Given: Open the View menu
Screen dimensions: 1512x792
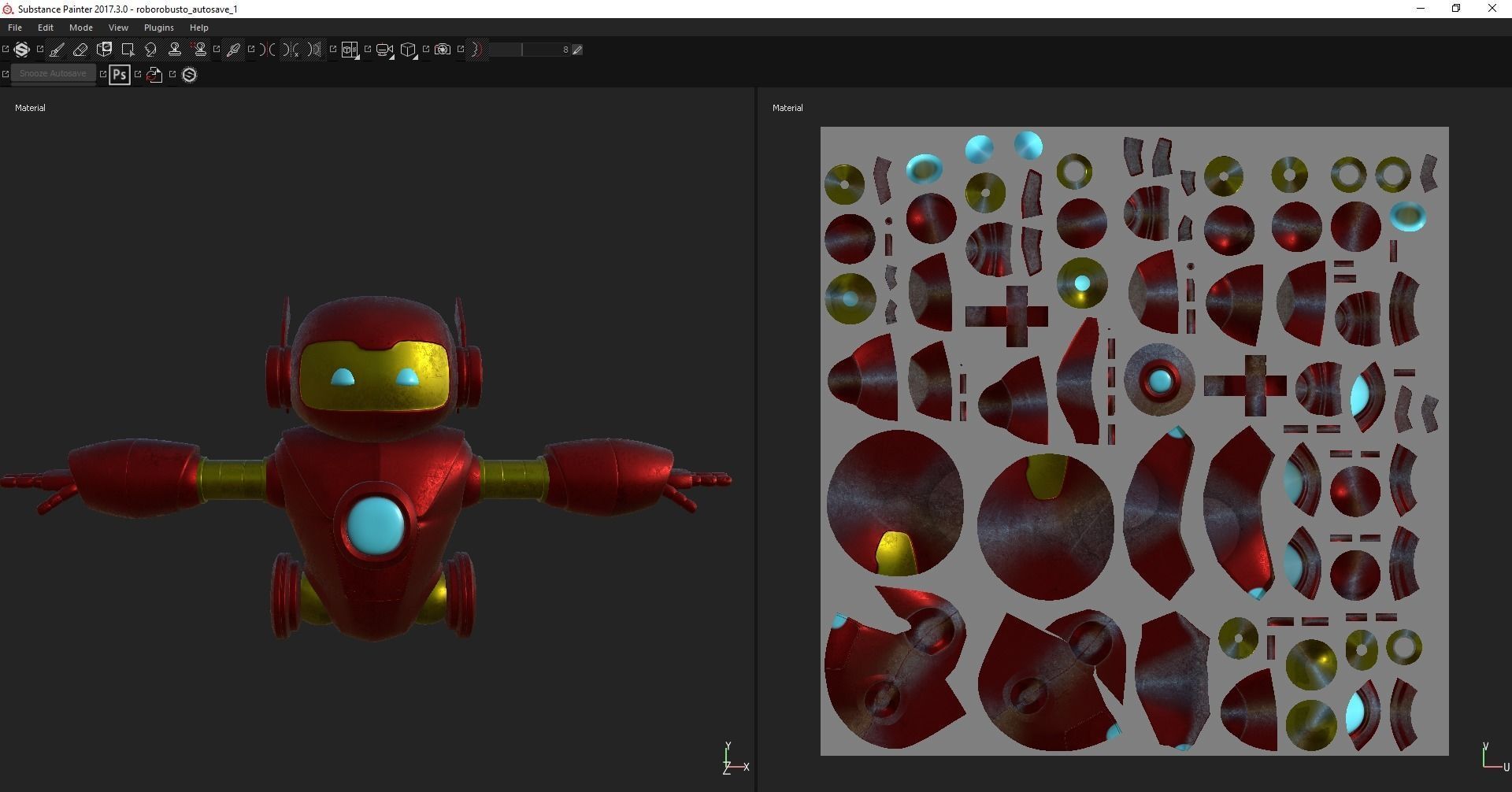Looking at the screenshot, I should pos(118,28).
